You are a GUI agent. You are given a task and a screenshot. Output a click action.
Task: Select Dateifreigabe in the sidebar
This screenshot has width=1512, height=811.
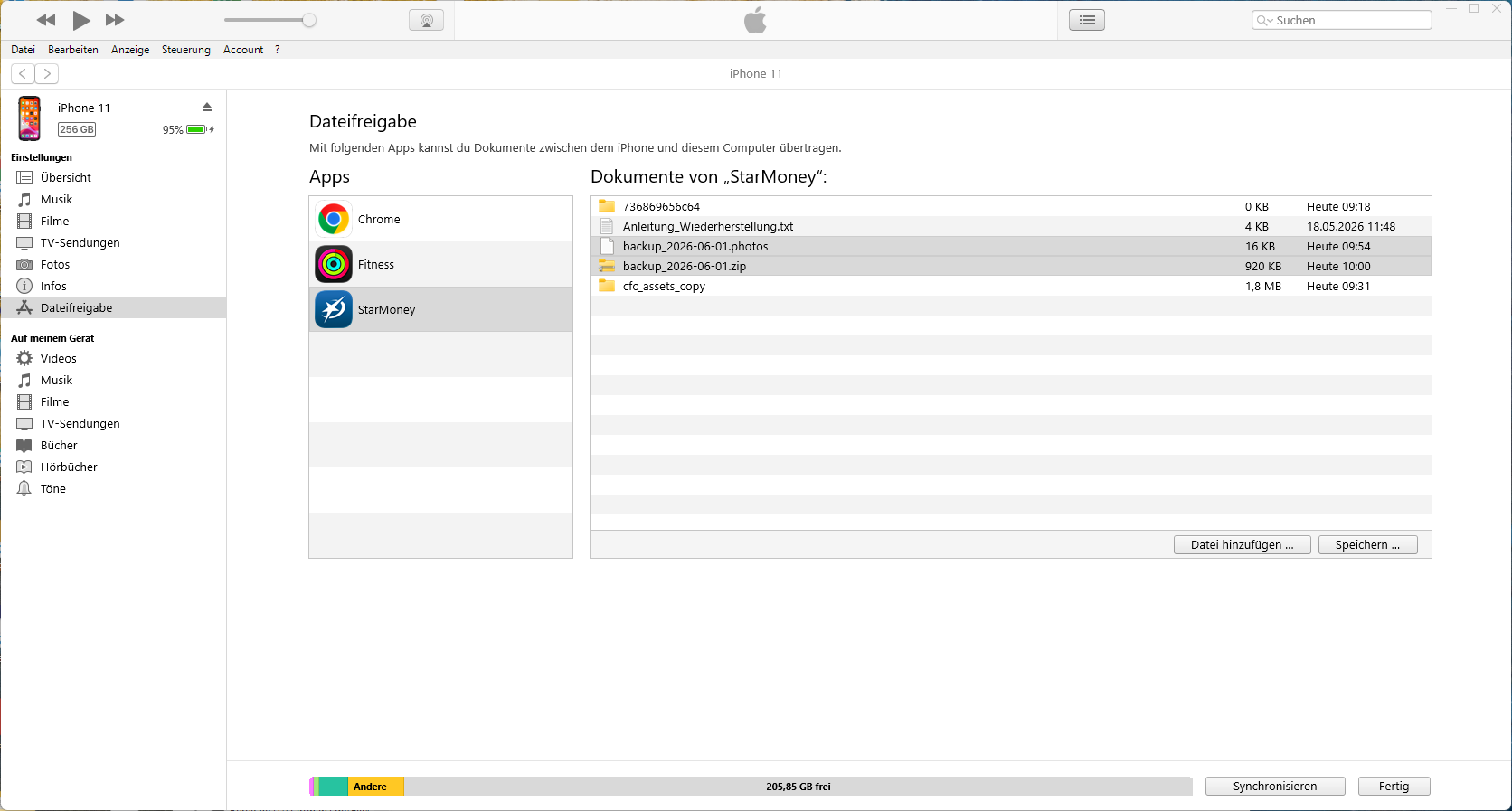pos(113,307)
